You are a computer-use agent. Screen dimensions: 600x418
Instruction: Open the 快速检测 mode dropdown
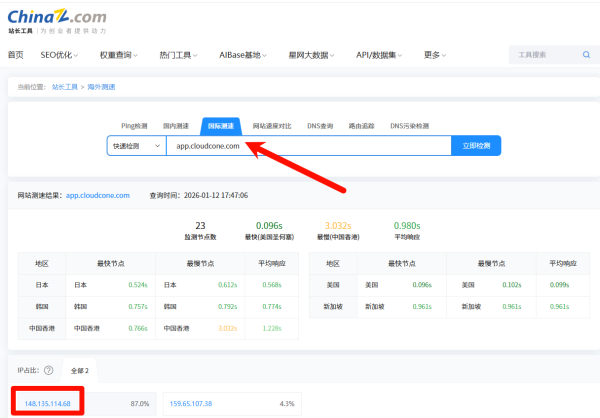[137, 146]
